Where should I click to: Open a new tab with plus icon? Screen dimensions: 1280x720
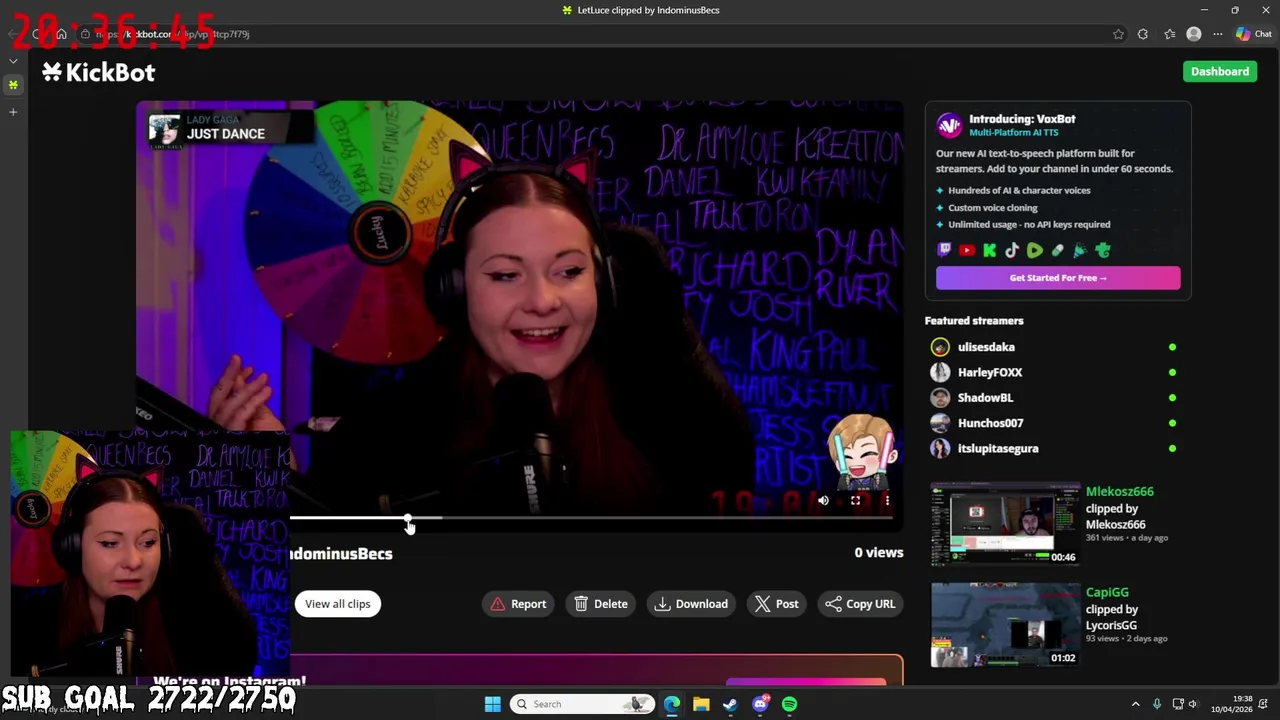click(13, 112)
